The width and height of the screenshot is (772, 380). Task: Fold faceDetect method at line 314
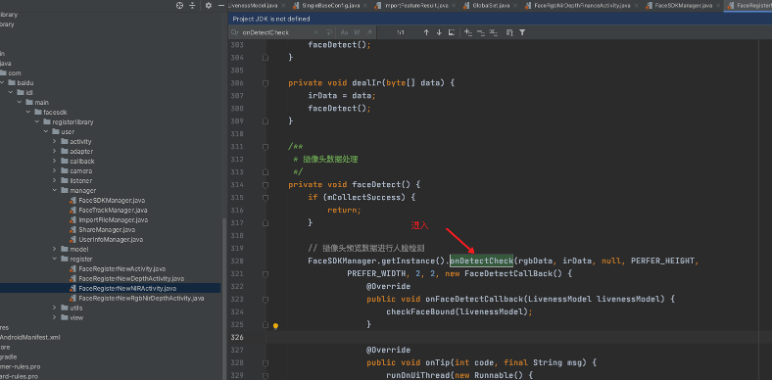point(266,185)
